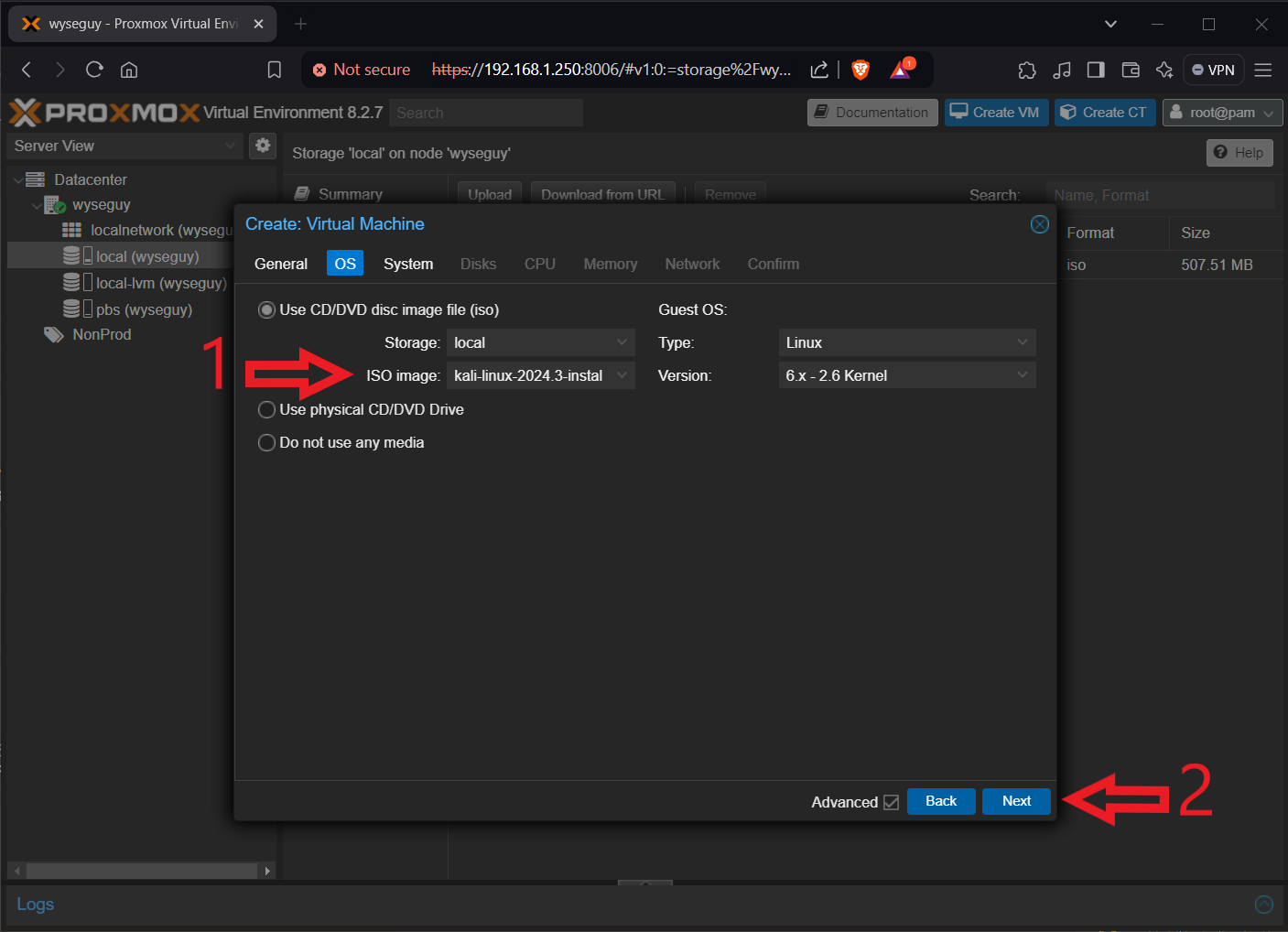Screen dimensions: 1288x932
Task: Select pbs (wyseguy) storage item
Action: click(127, 309)
